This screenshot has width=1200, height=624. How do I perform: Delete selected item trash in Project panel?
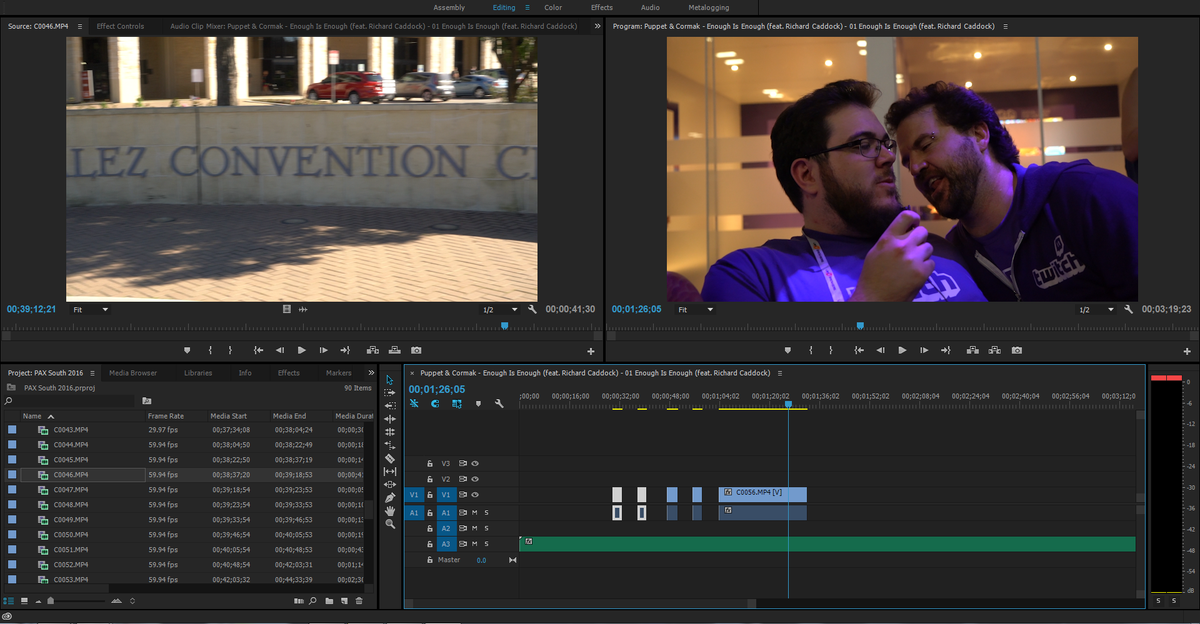359,601
